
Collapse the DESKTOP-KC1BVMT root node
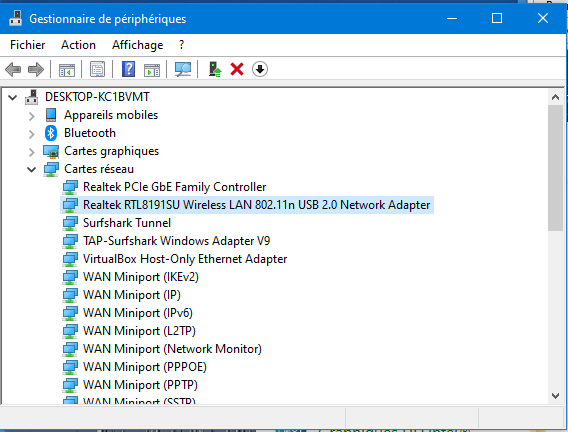tap(13, 97)
